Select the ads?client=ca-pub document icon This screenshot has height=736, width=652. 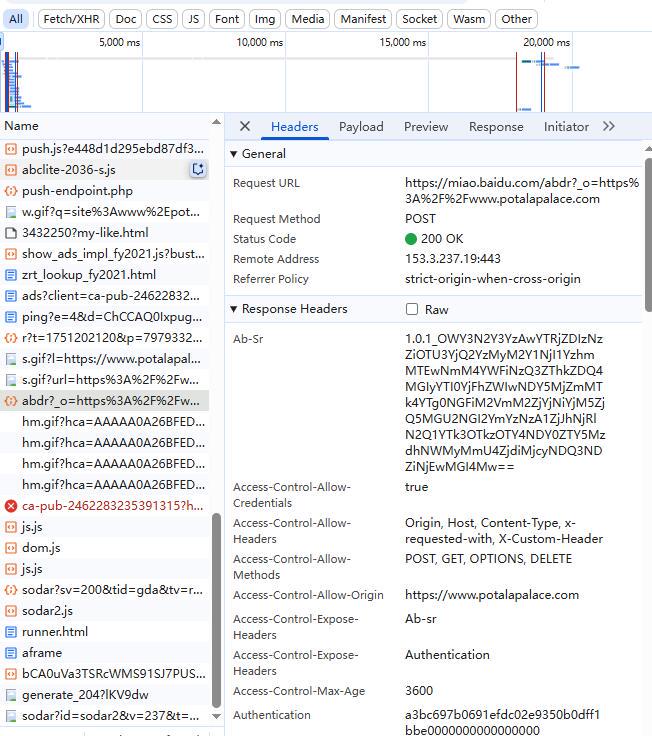[10, 296]
